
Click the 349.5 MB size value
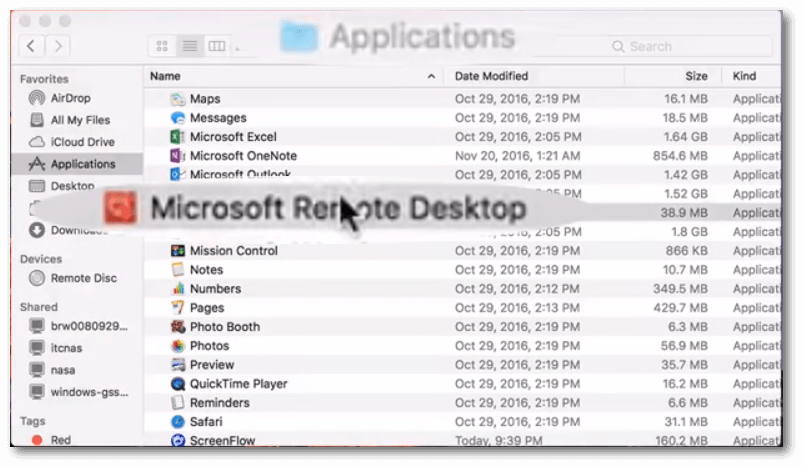[680, 288]
